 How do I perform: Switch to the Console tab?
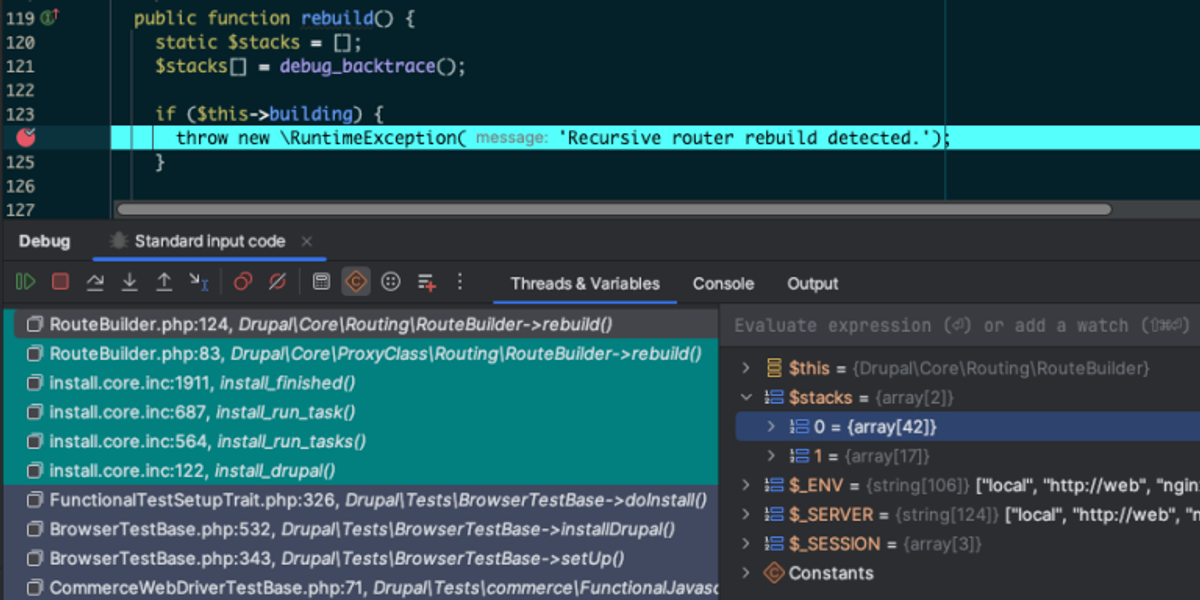coord(723,283)
